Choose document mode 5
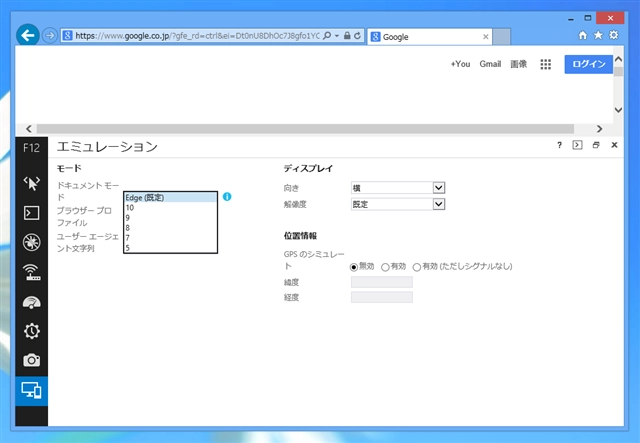 [x=170, y=248]
